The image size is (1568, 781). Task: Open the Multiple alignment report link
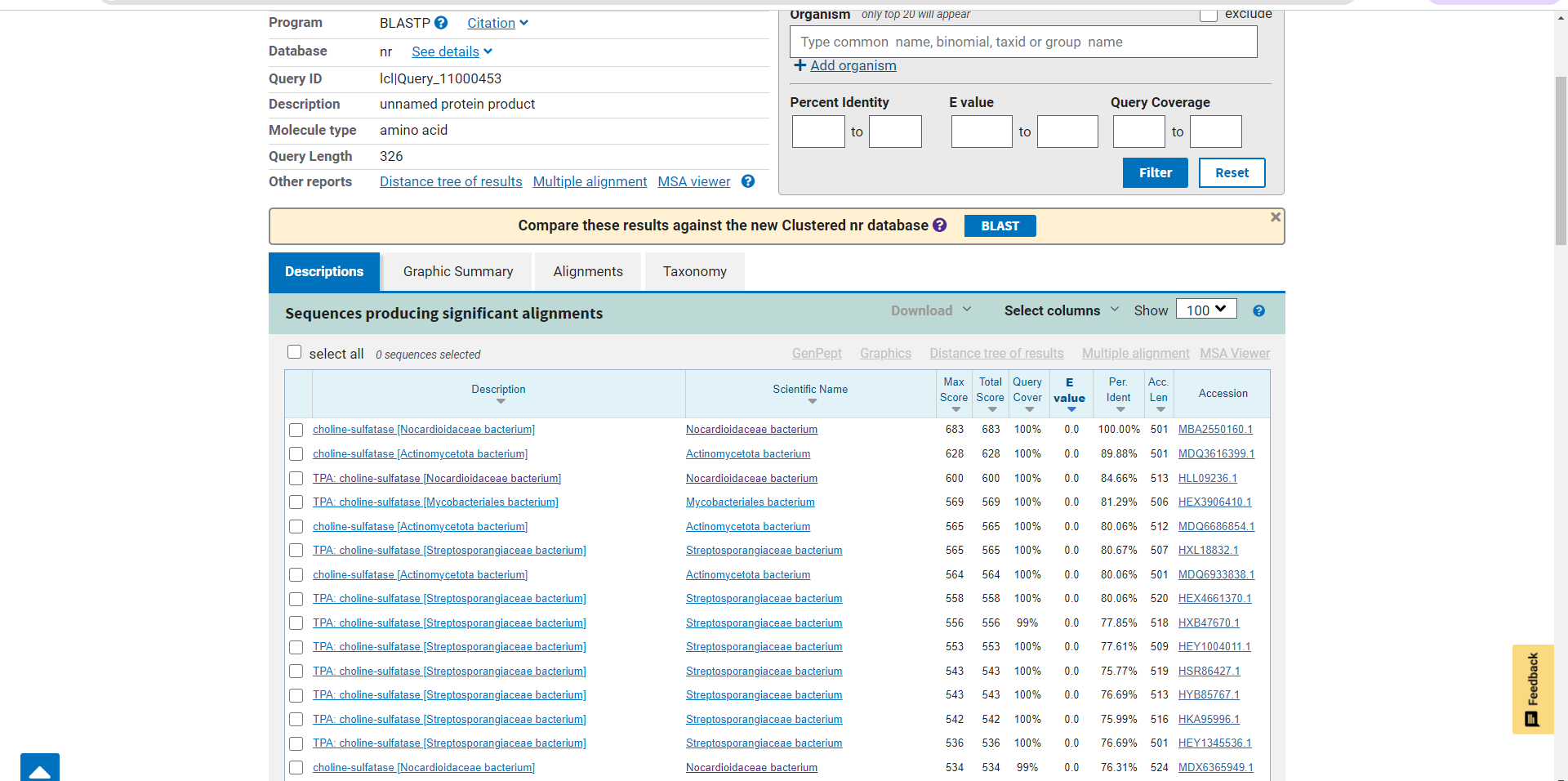pyautogui.click(x=590, y=181)
